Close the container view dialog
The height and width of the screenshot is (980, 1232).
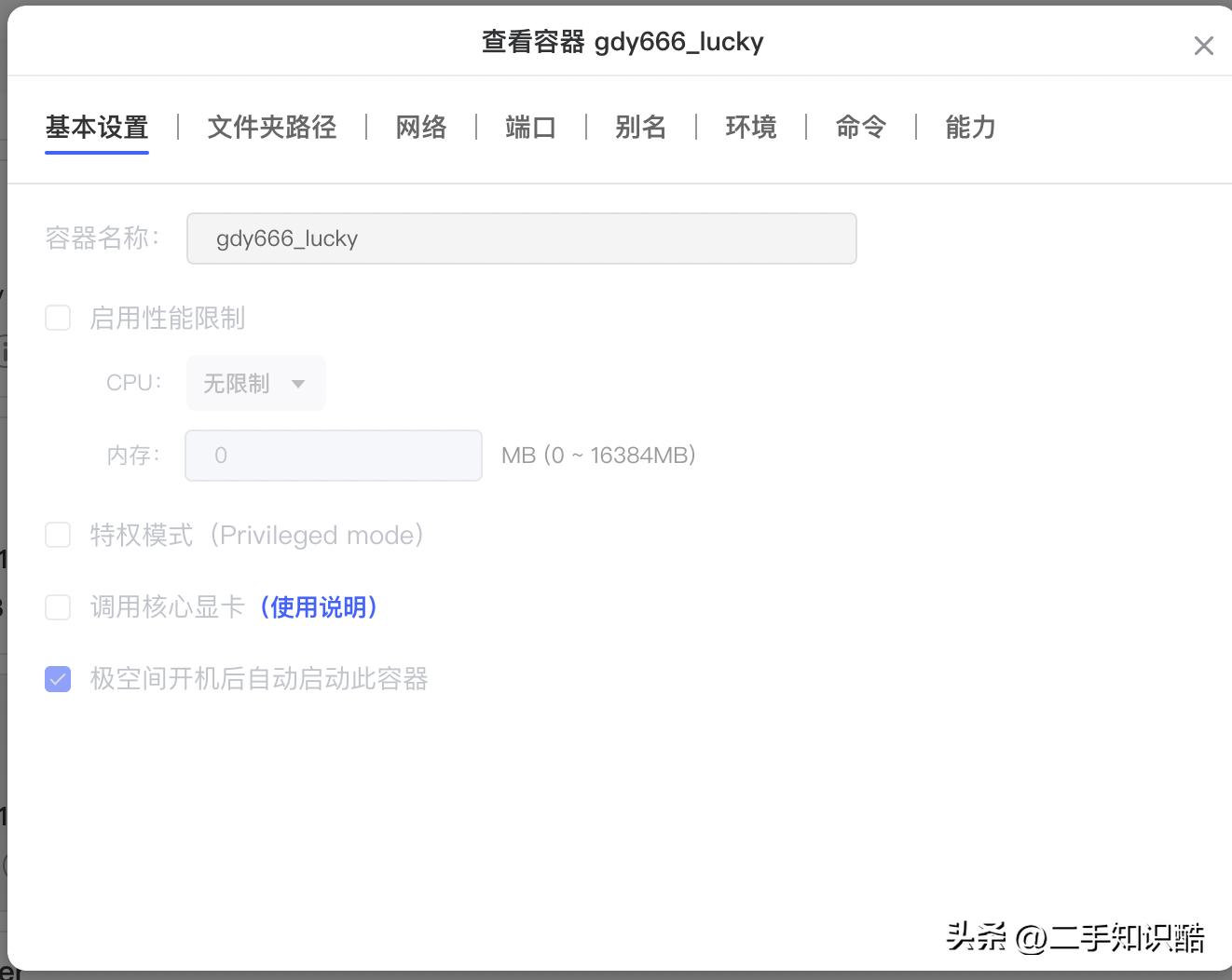(x=1204, y=45)
